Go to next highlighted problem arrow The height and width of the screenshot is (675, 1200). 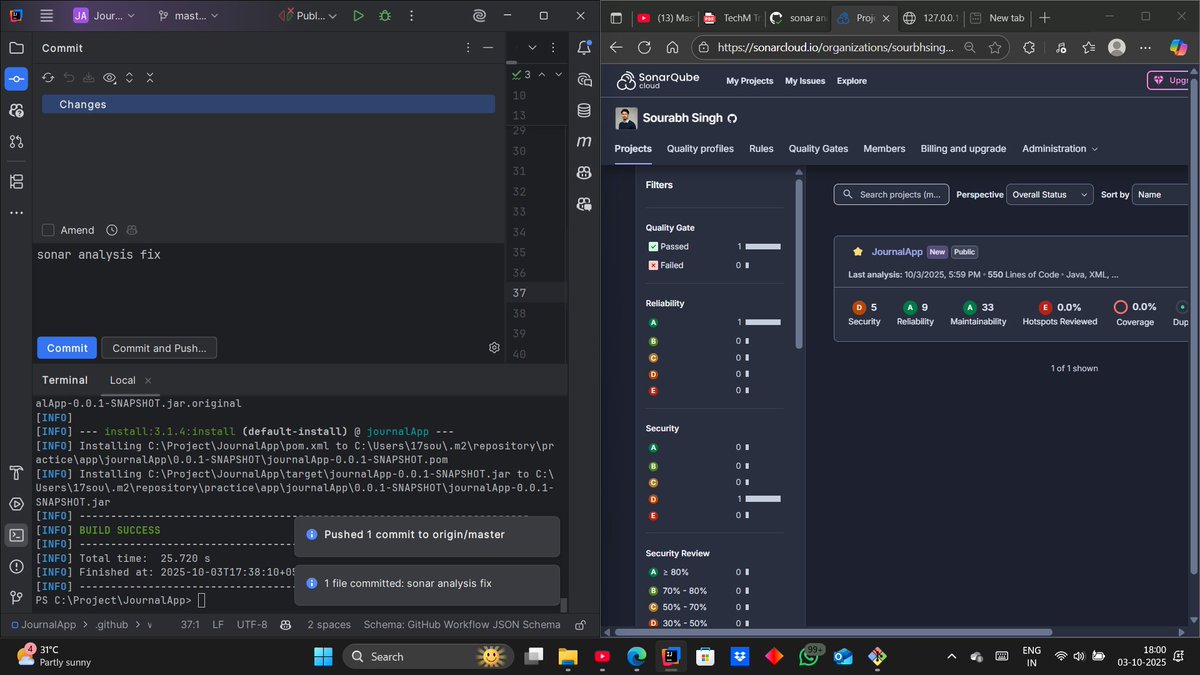point(560,74)
